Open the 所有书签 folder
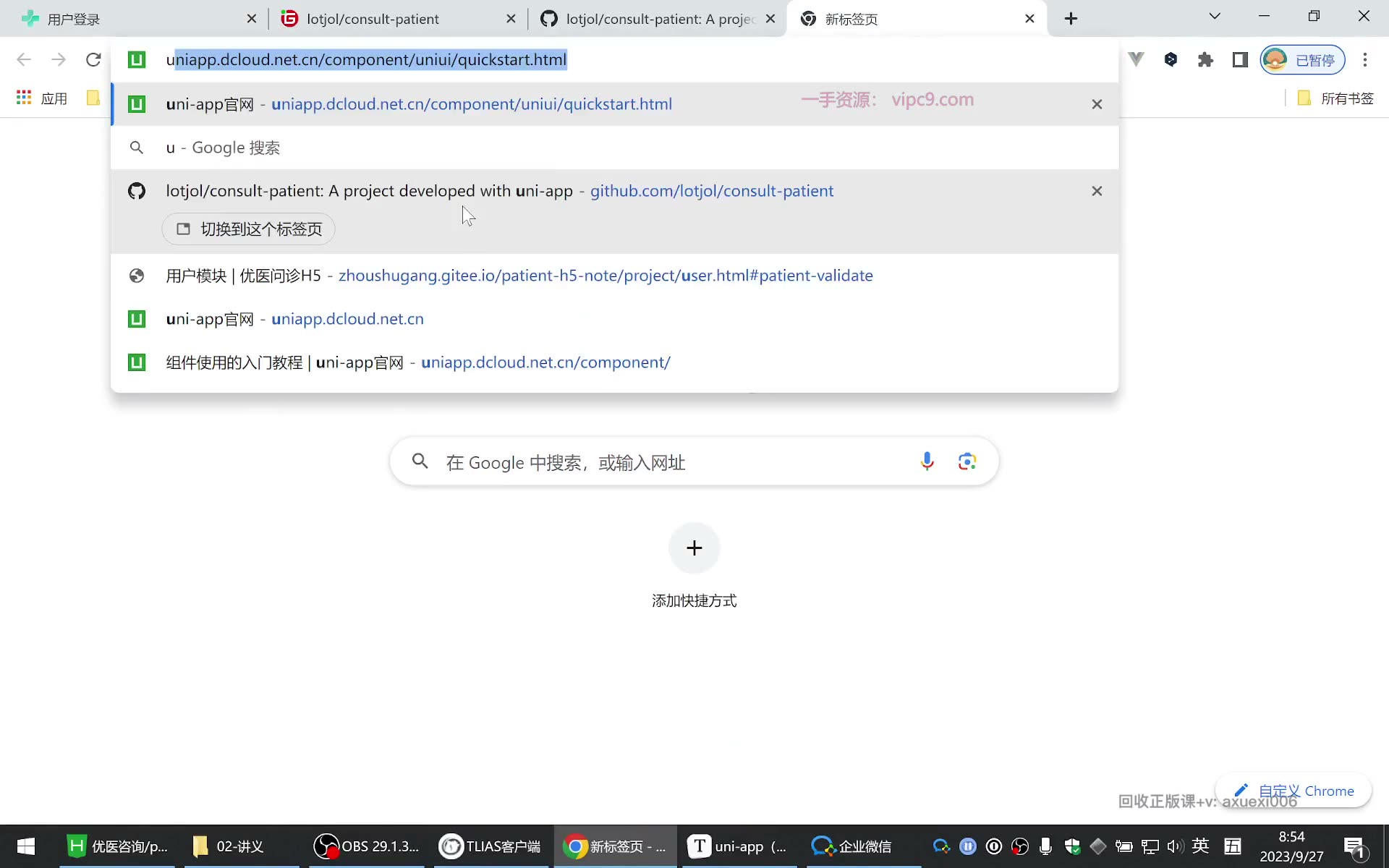The width and height of the screenshot is (1389, 868). [1335, 98]
